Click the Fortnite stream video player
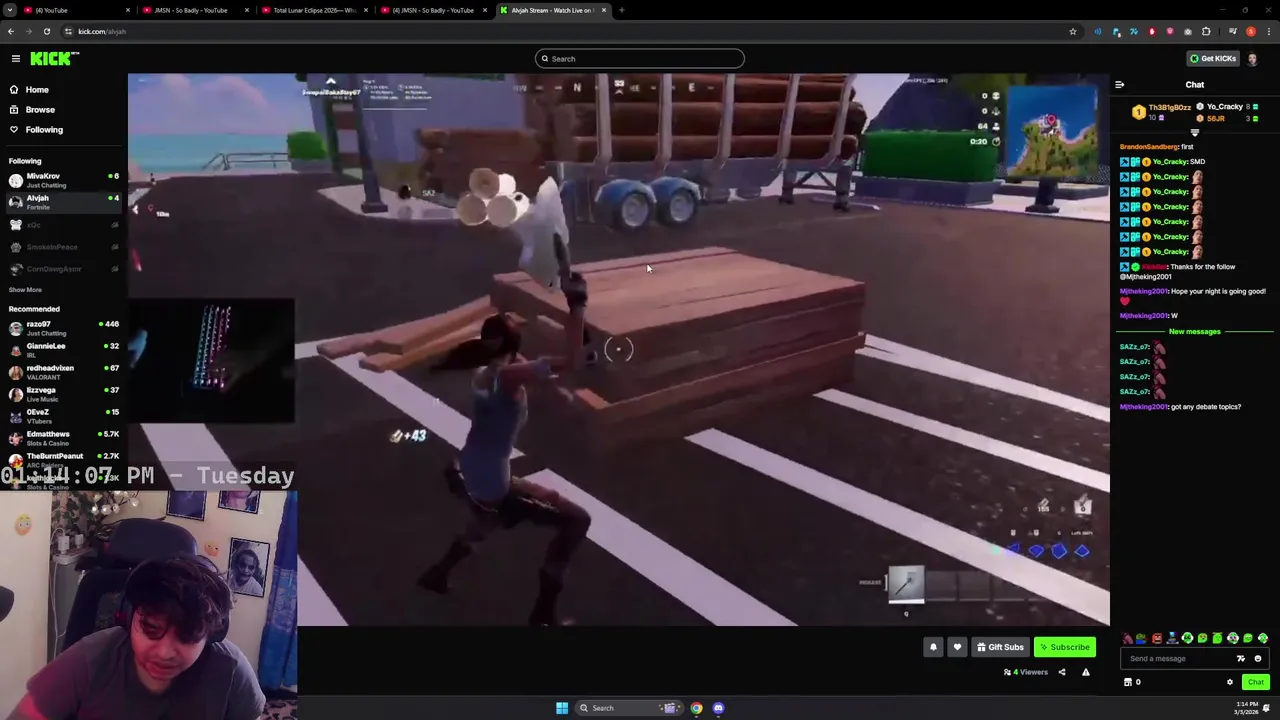The height and width of the screenshot is (720, 1280). click(618, 349)
